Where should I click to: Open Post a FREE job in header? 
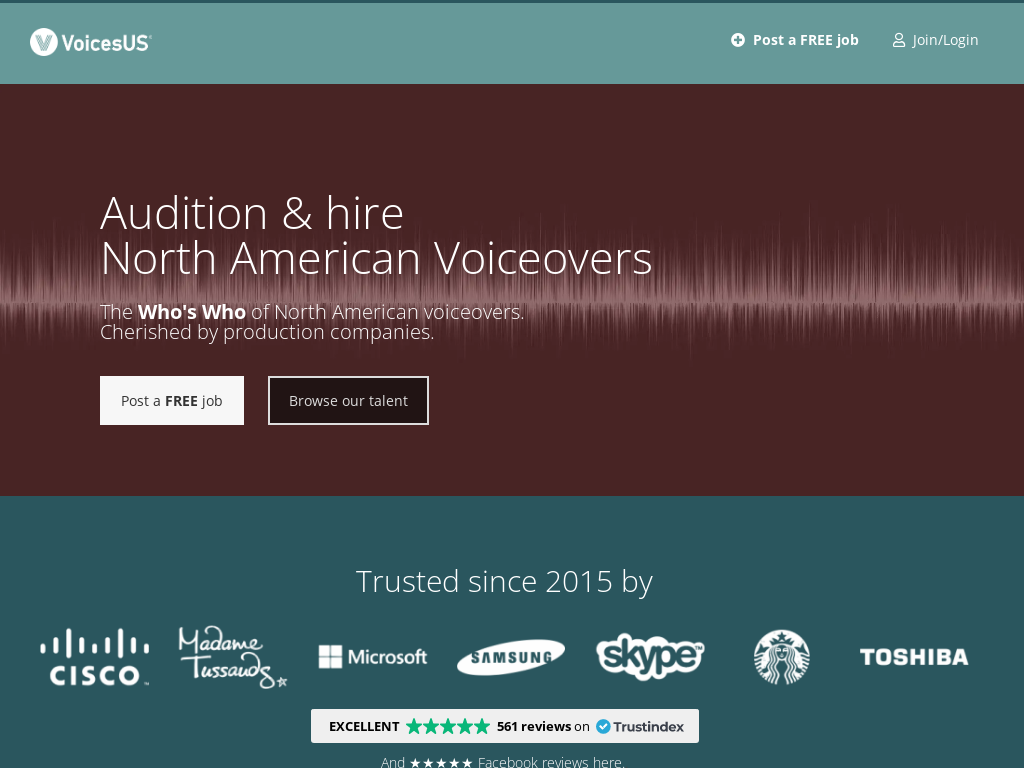(x=794, y=40)
